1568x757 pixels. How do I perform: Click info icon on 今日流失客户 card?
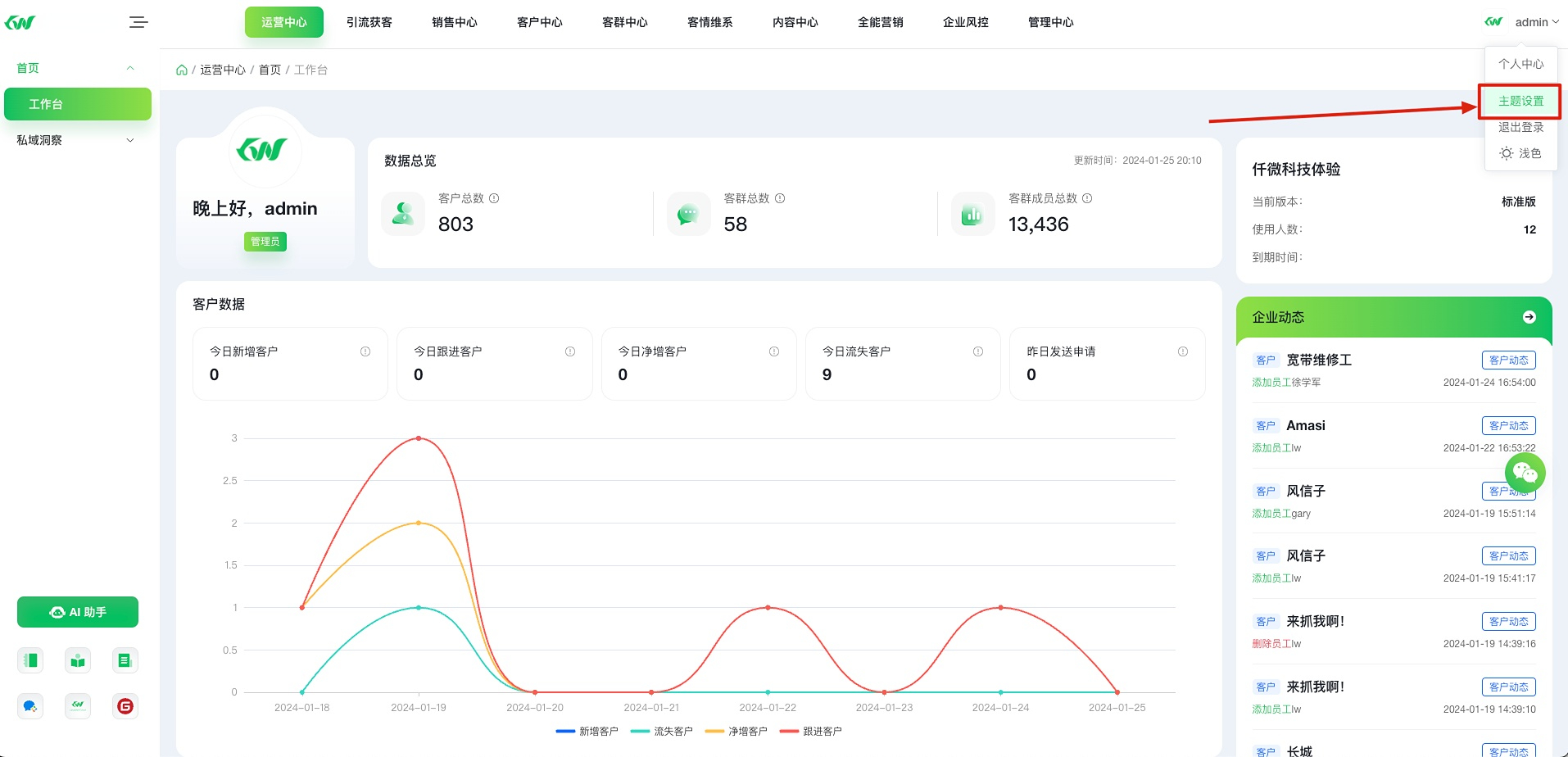(978, 351)
